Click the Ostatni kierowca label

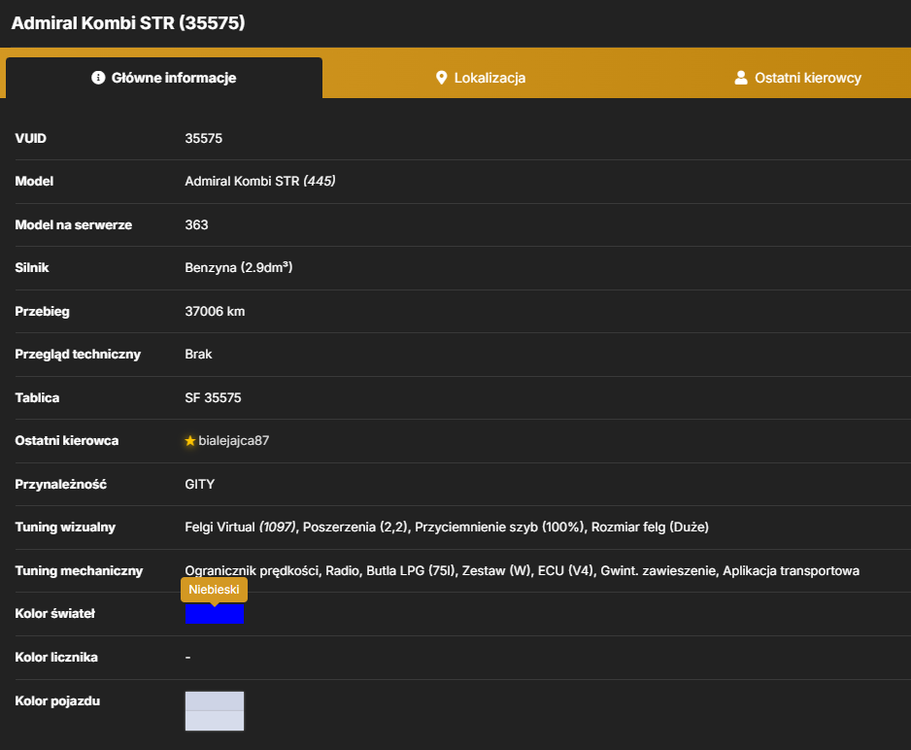67,441
